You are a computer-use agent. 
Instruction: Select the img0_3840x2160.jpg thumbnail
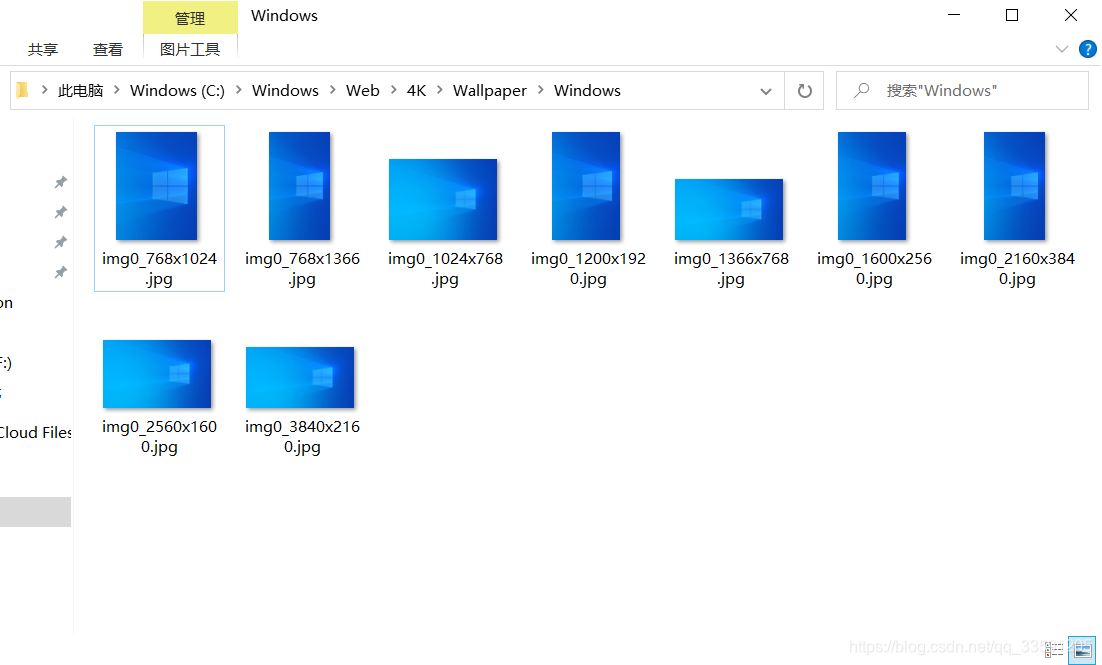coord(300,377)
